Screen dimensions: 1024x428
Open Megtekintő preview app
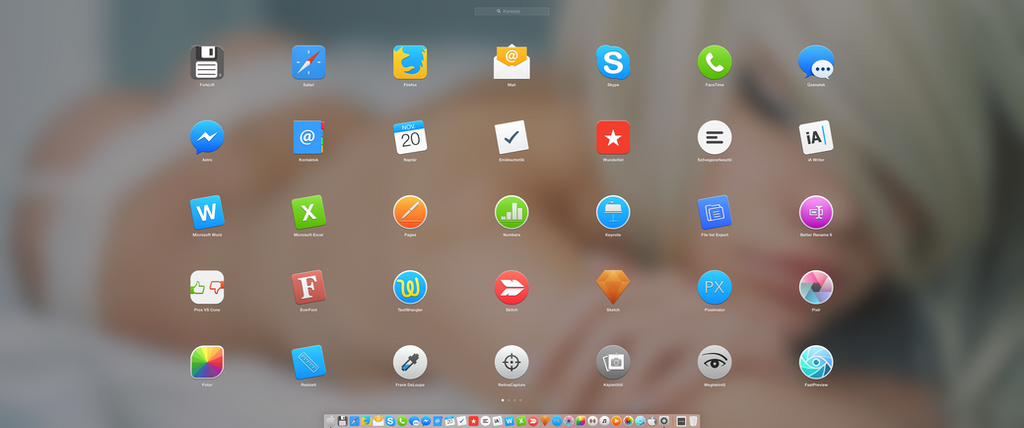714,363
